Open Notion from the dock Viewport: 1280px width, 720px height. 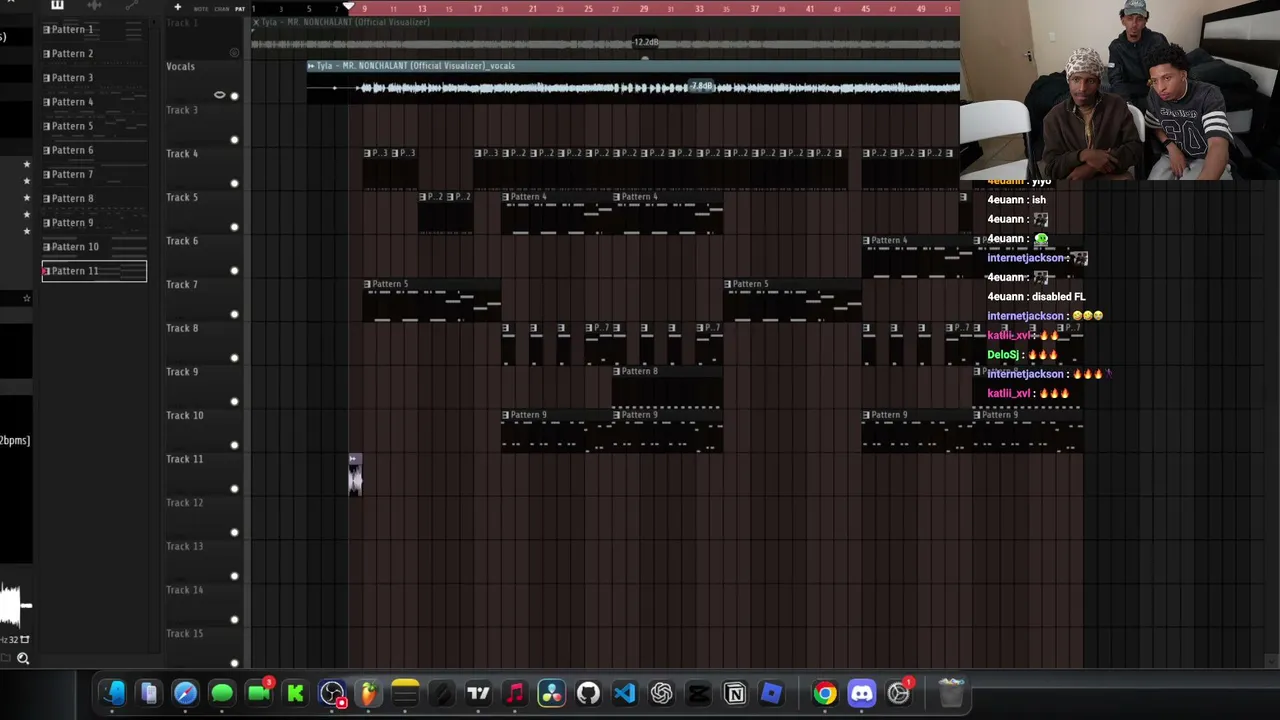pos(735,693)
